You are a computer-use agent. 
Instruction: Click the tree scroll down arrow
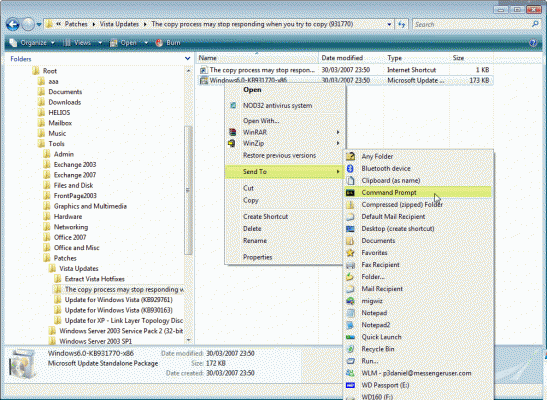pyautogui.click(x=188, y=340)
